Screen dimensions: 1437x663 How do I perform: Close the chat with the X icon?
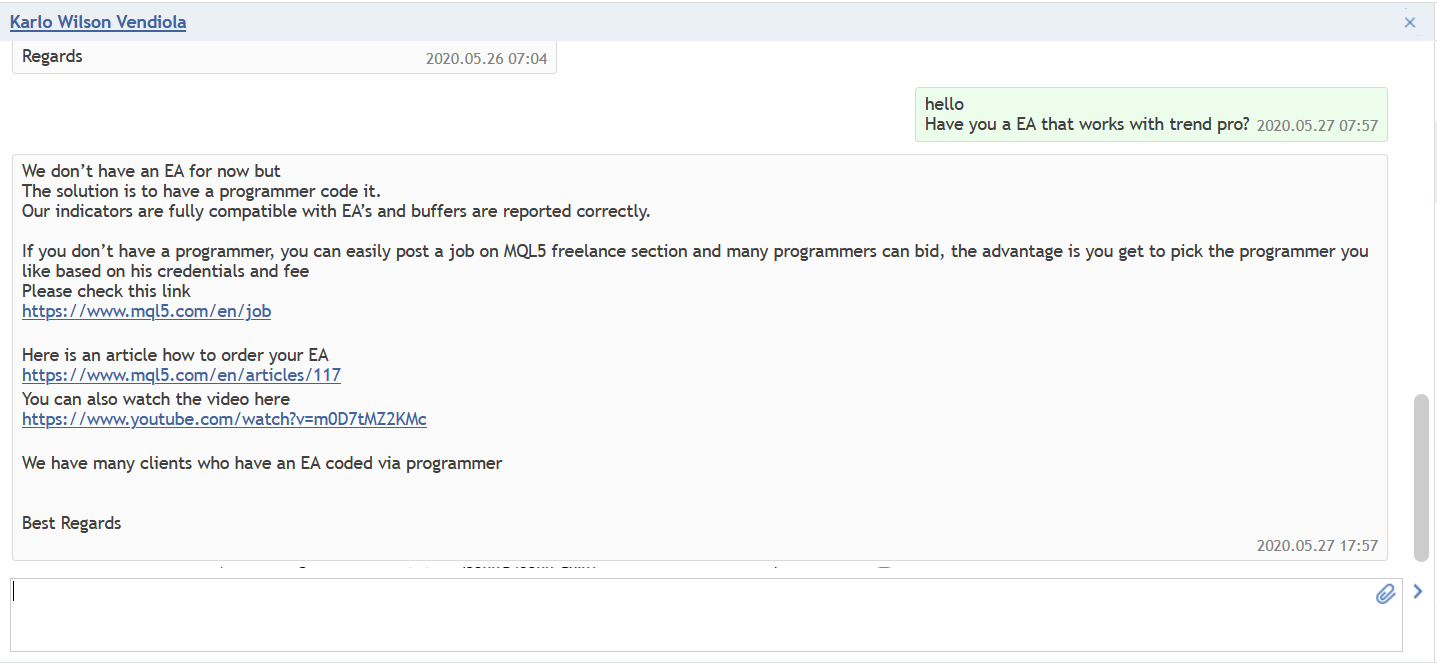(1410, 22)
